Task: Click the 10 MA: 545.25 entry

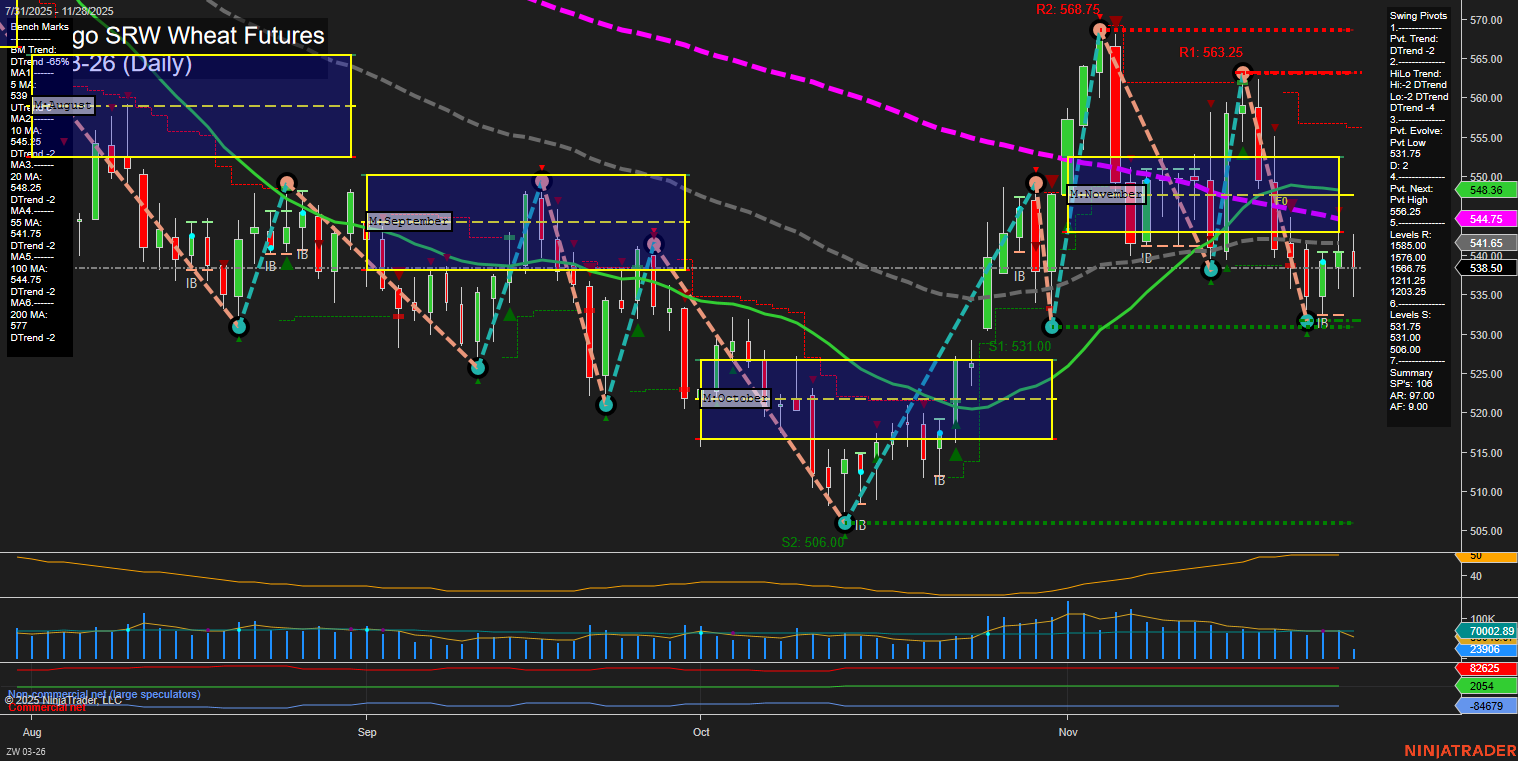Action: pos(26,136)
